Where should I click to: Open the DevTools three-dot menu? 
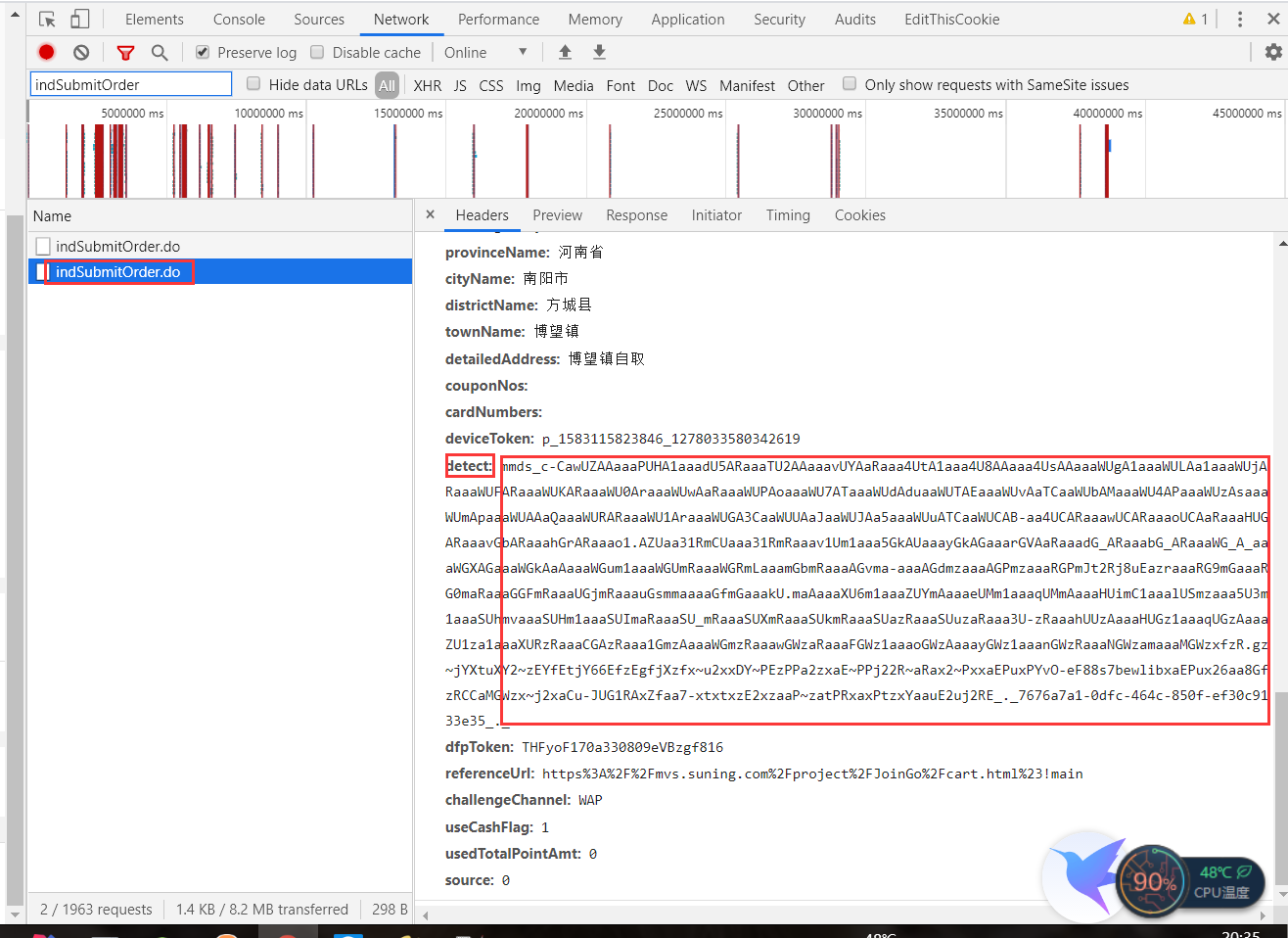point(1239,19)
